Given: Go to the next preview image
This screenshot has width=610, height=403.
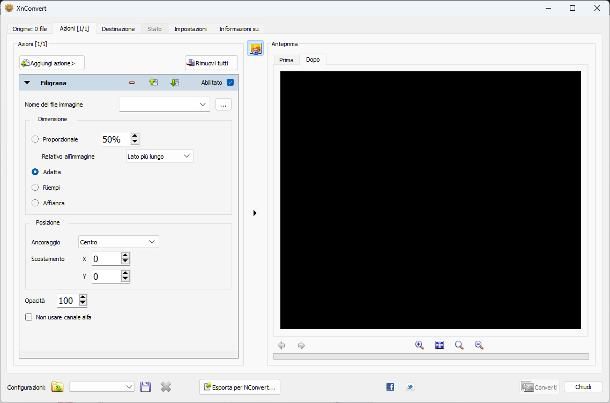Looking at the screenshot, I should pyautogui.click(x=301, y=345).
